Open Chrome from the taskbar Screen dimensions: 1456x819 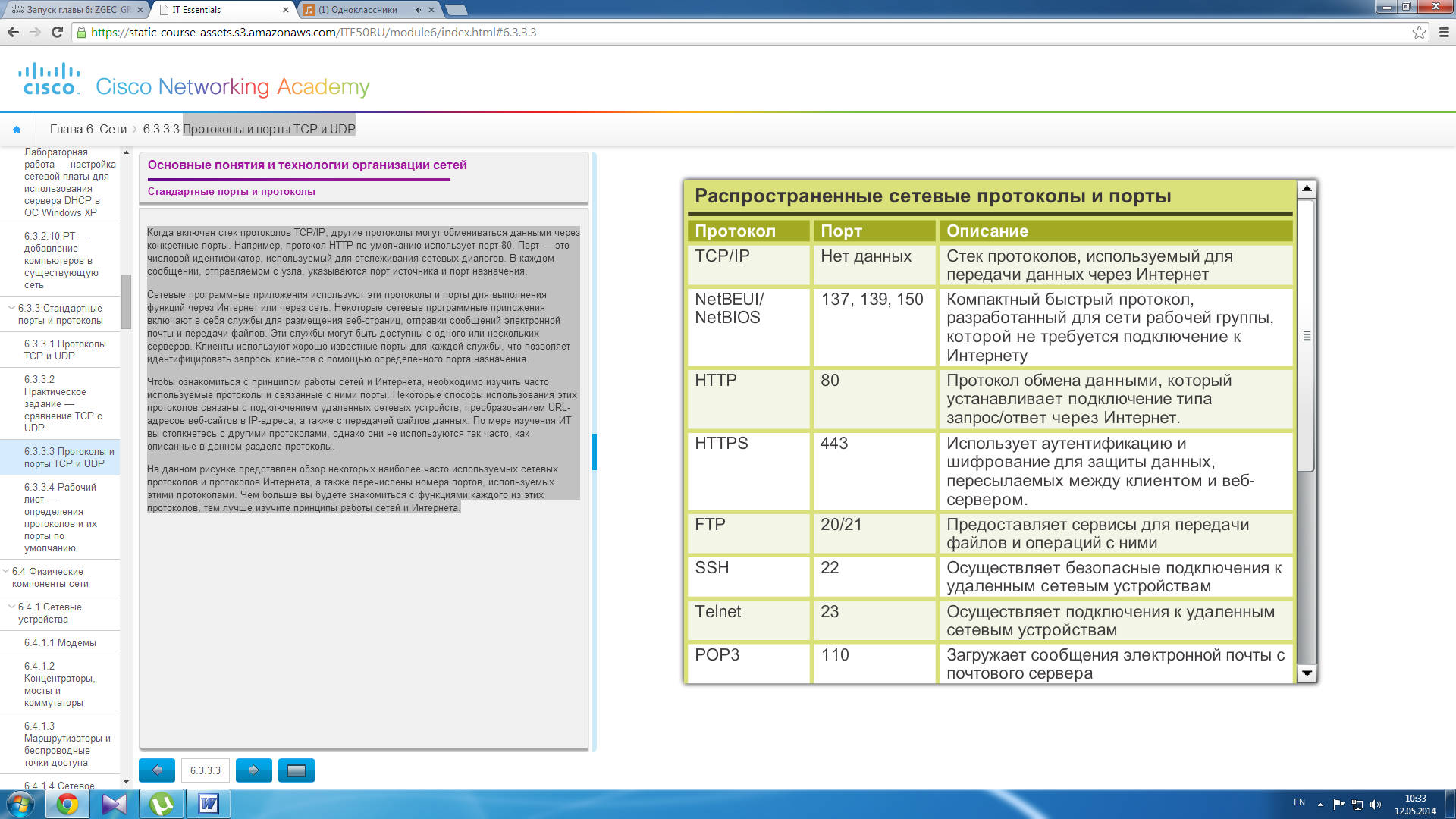[x=67, y=804]
